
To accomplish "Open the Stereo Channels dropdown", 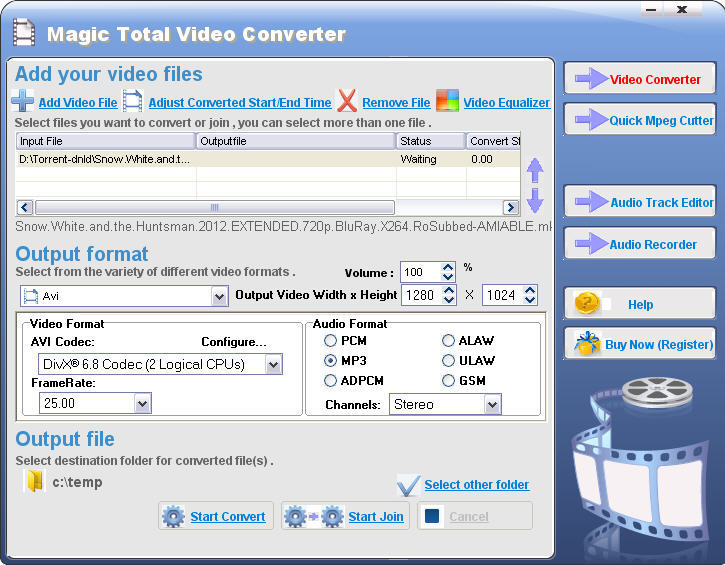I will (x=492, y=405).
